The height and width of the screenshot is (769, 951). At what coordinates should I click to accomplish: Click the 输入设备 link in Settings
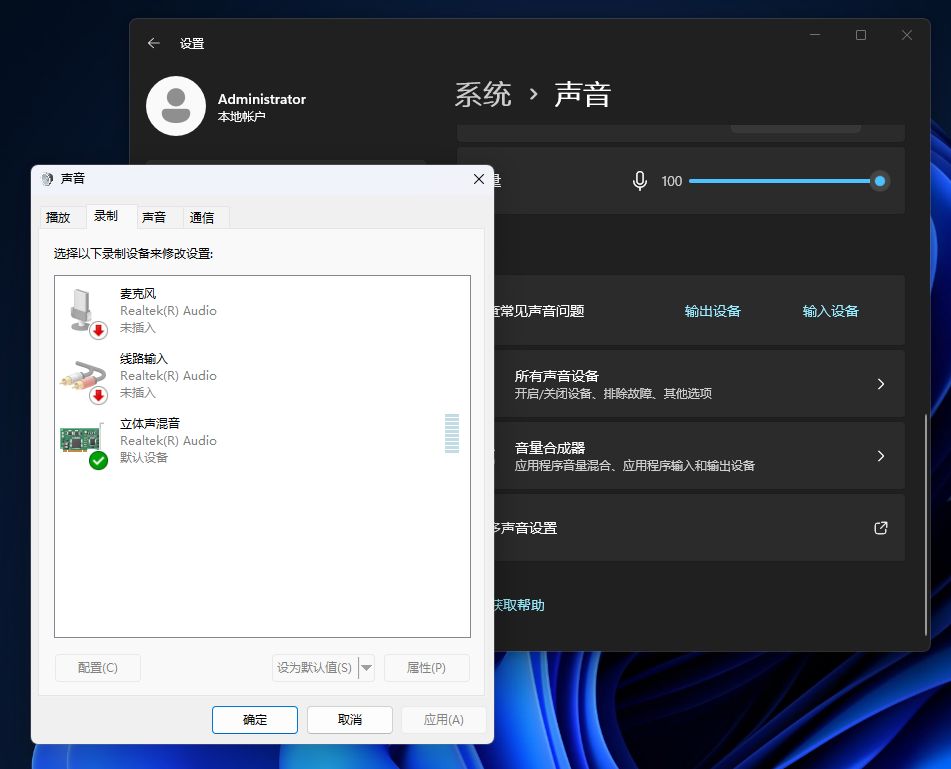click(x=831, y=311)
